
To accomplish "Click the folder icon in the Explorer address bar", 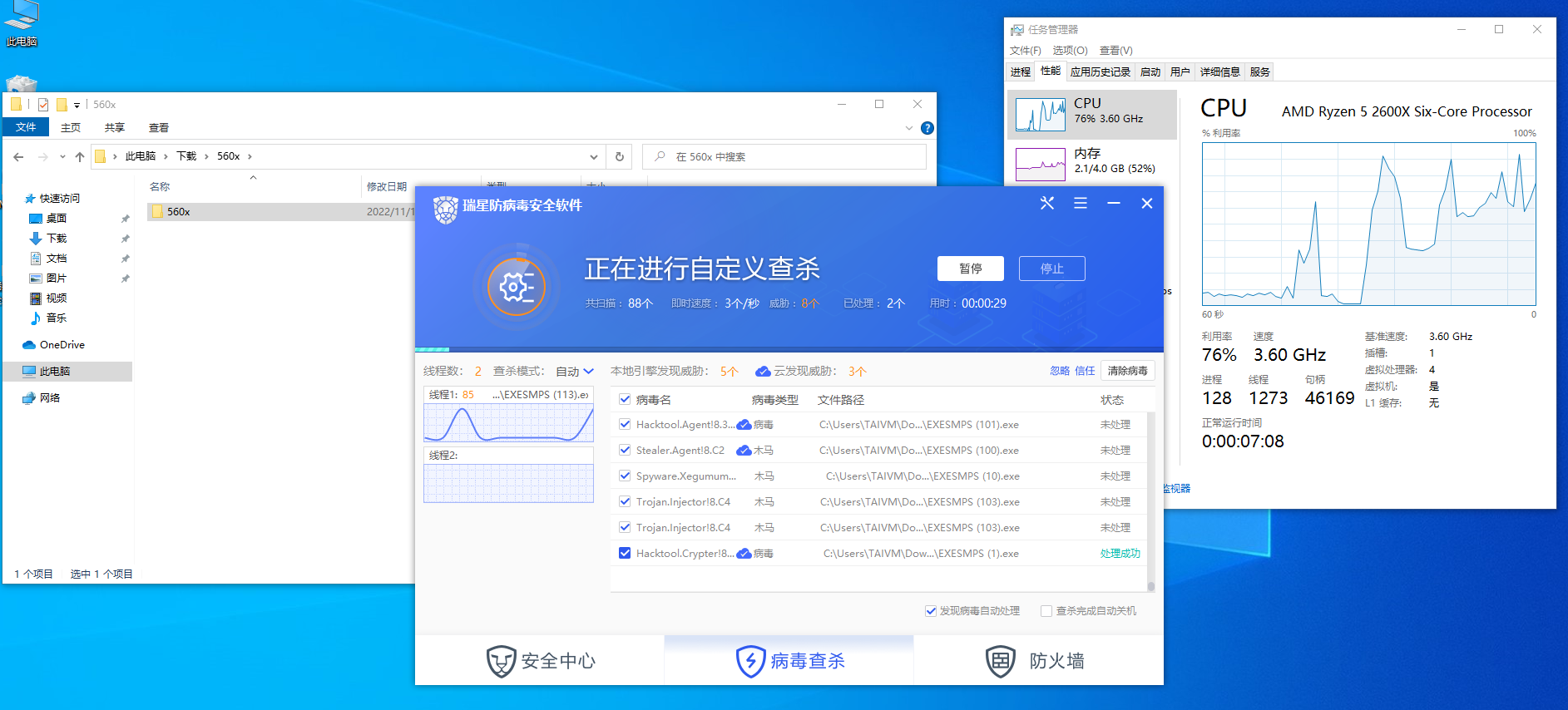I will (101, 156).
